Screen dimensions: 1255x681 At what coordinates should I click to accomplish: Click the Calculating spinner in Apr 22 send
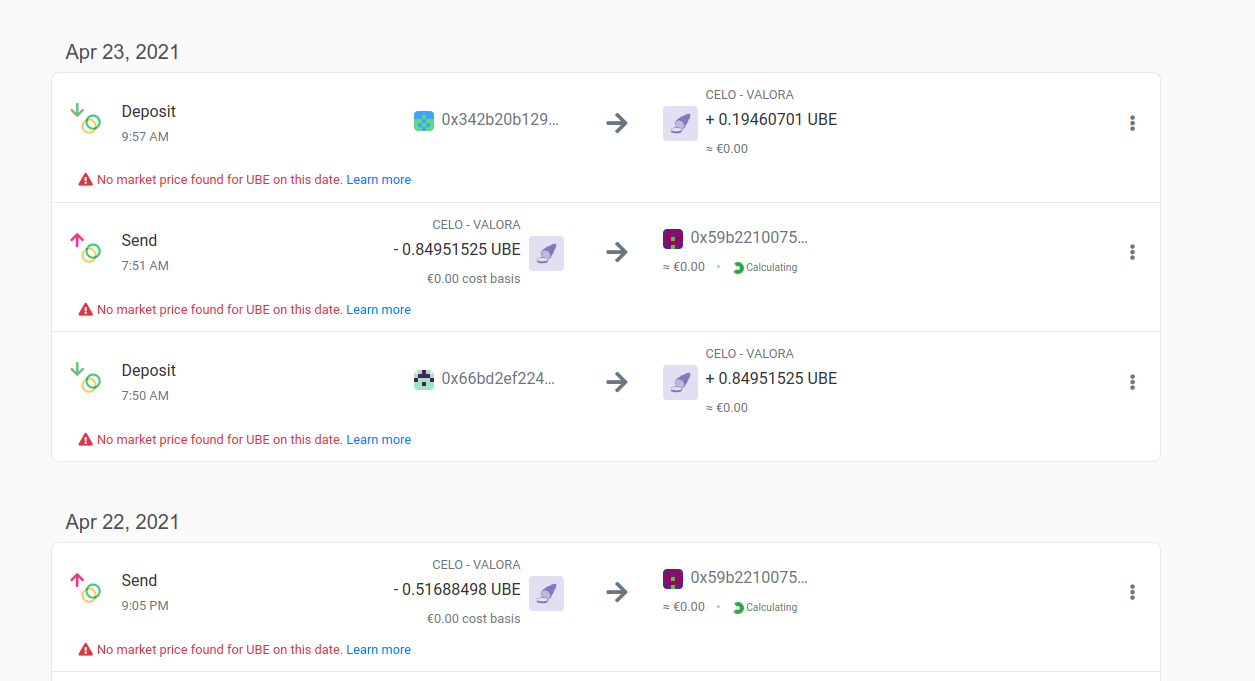click(x=738, y=607)
